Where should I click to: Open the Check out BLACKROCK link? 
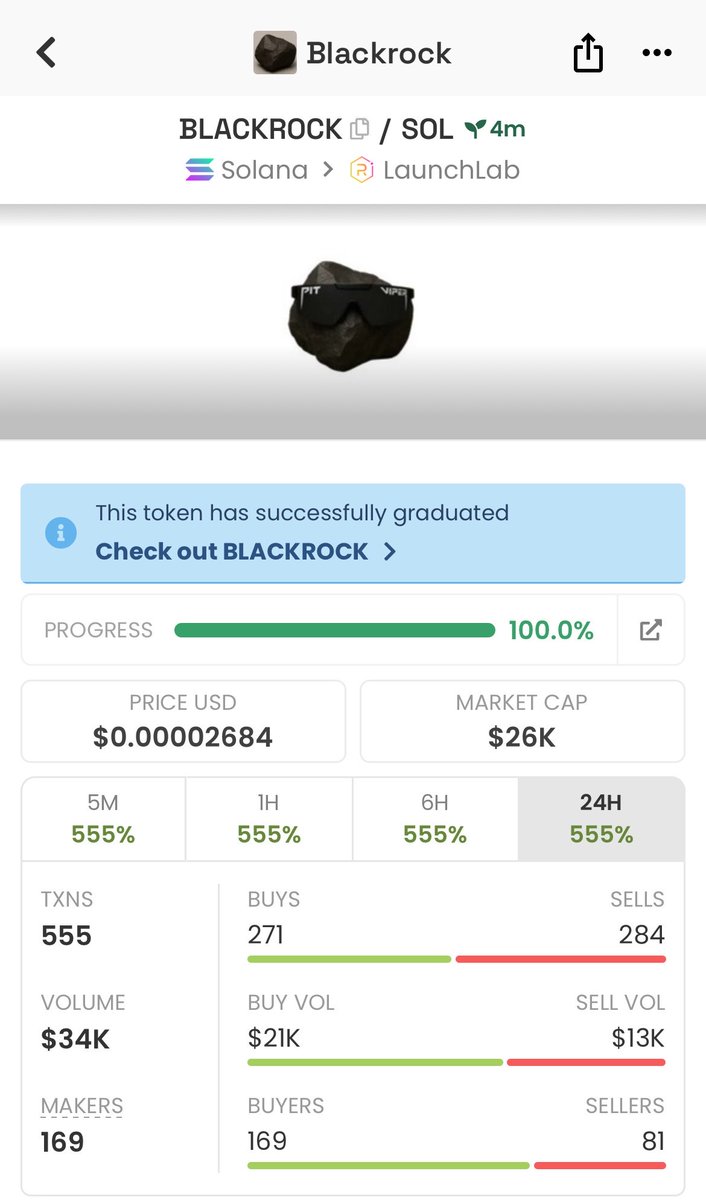click(x=246, y=551)
